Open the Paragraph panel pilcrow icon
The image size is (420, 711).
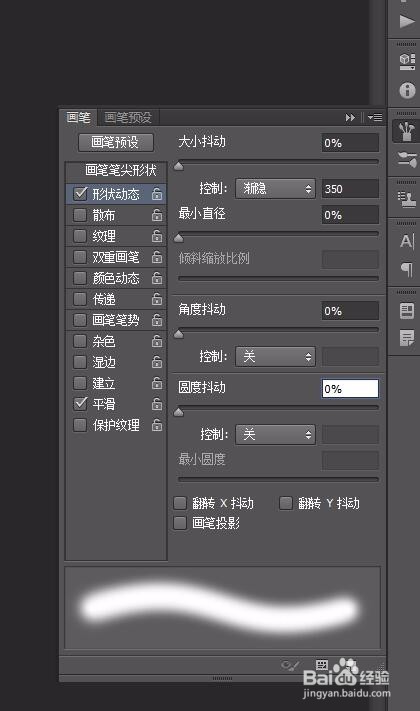point(407,269)
